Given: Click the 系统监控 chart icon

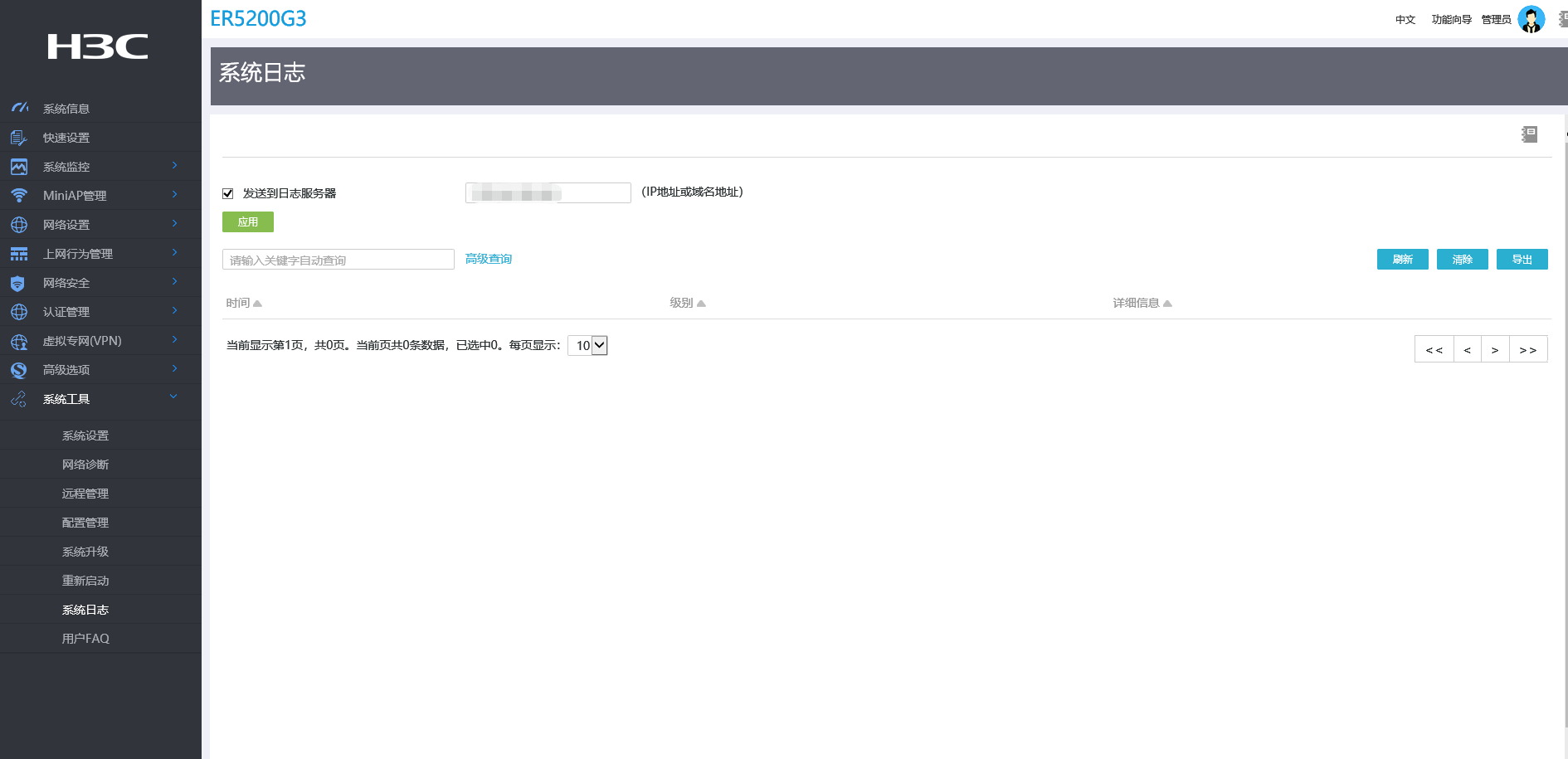Looking at the screenshot, I should tap(19, 167).
